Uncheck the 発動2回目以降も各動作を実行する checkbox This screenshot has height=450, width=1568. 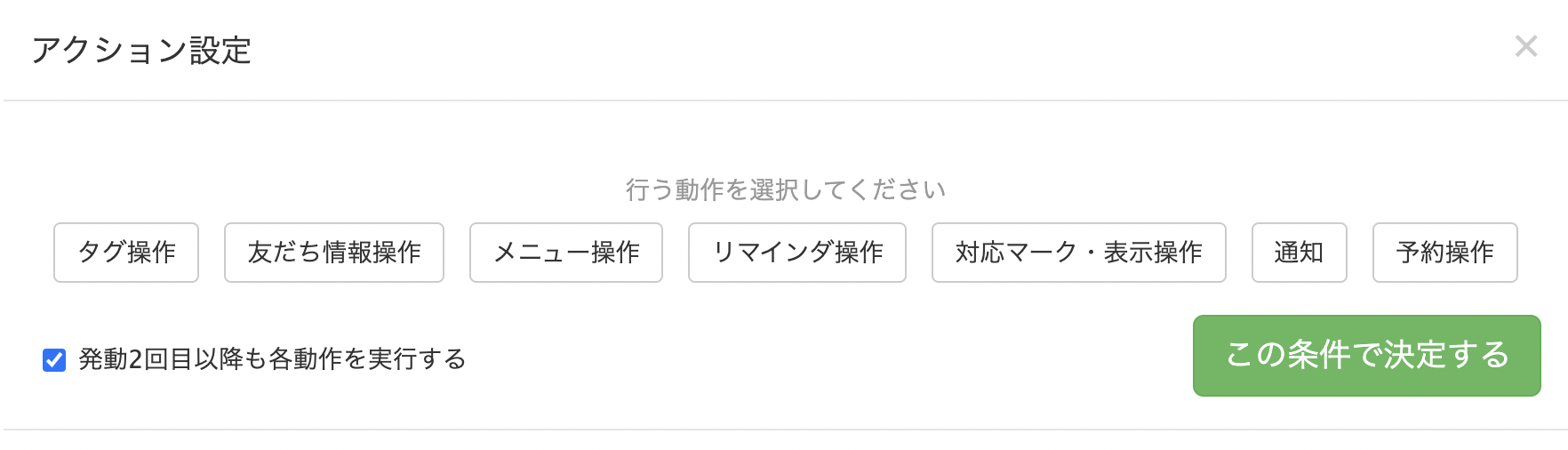(54, 359)
